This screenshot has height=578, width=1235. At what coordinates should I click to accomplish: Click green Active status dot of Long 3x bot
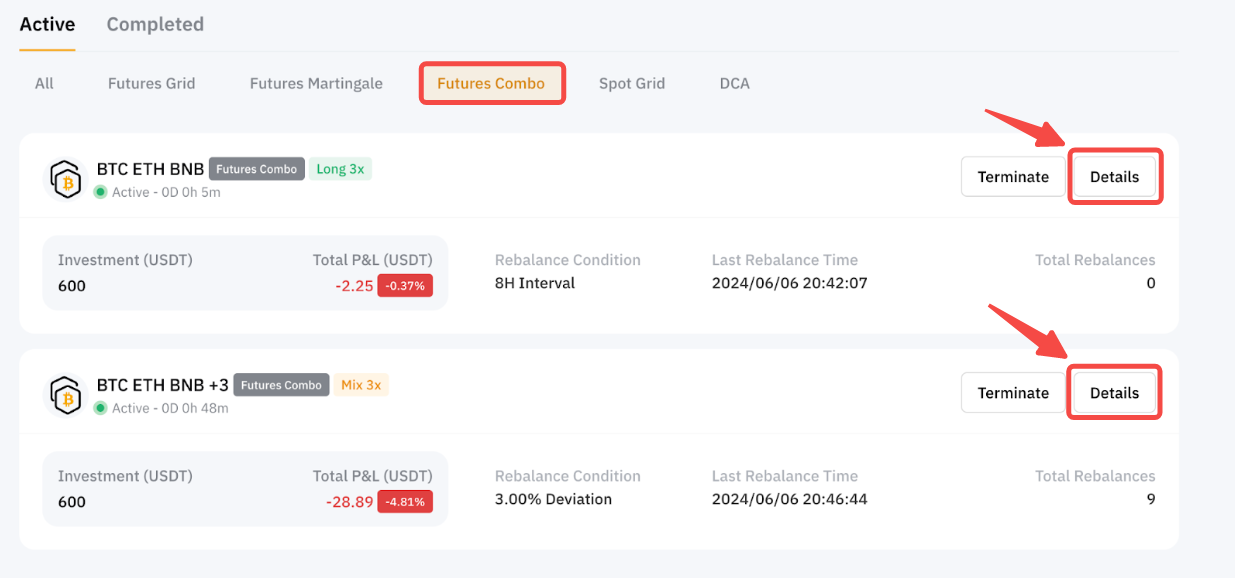pyautogui.click(x=100, y=192)
